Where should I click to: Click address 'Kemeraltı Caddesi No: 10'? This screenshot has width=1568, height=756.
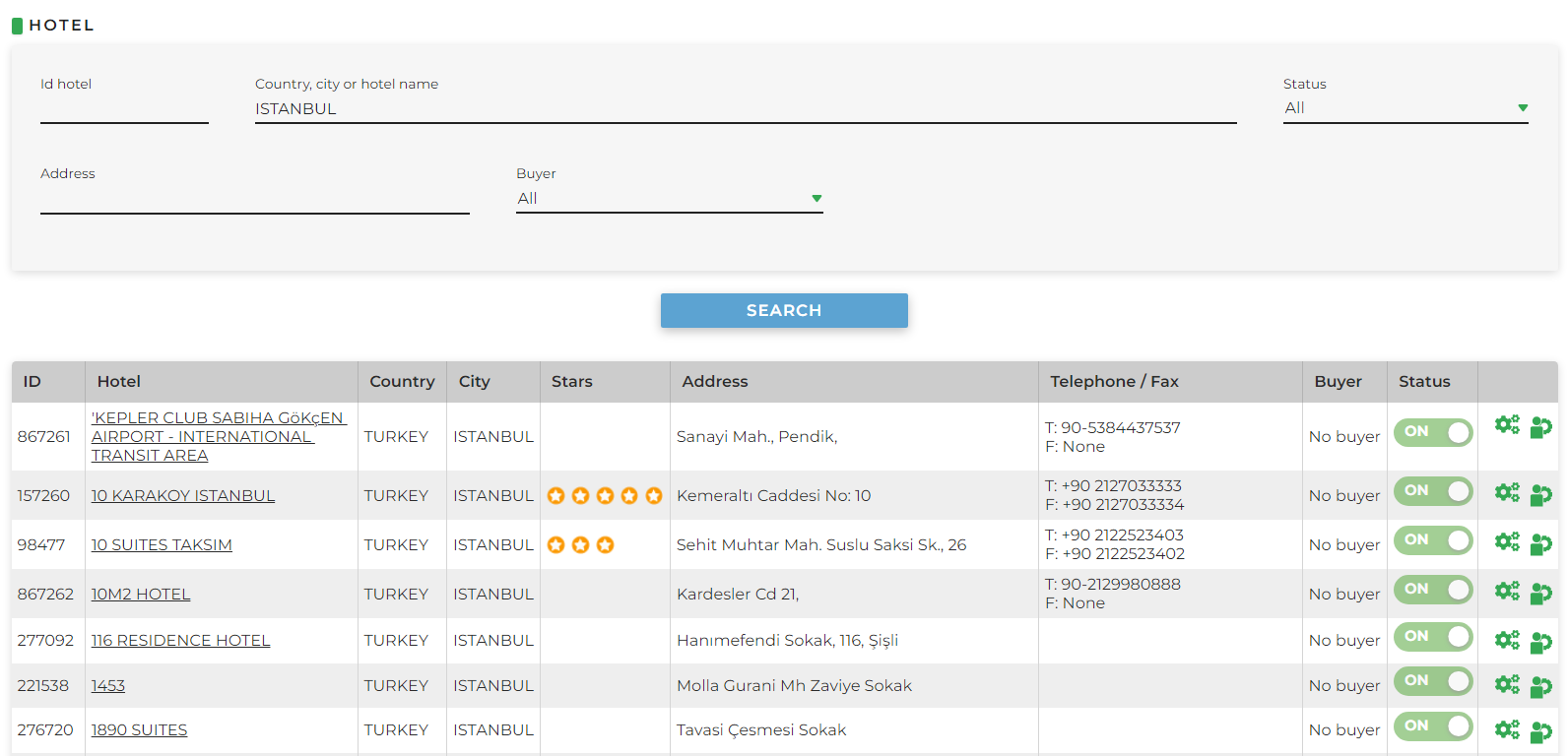(773, 495)
